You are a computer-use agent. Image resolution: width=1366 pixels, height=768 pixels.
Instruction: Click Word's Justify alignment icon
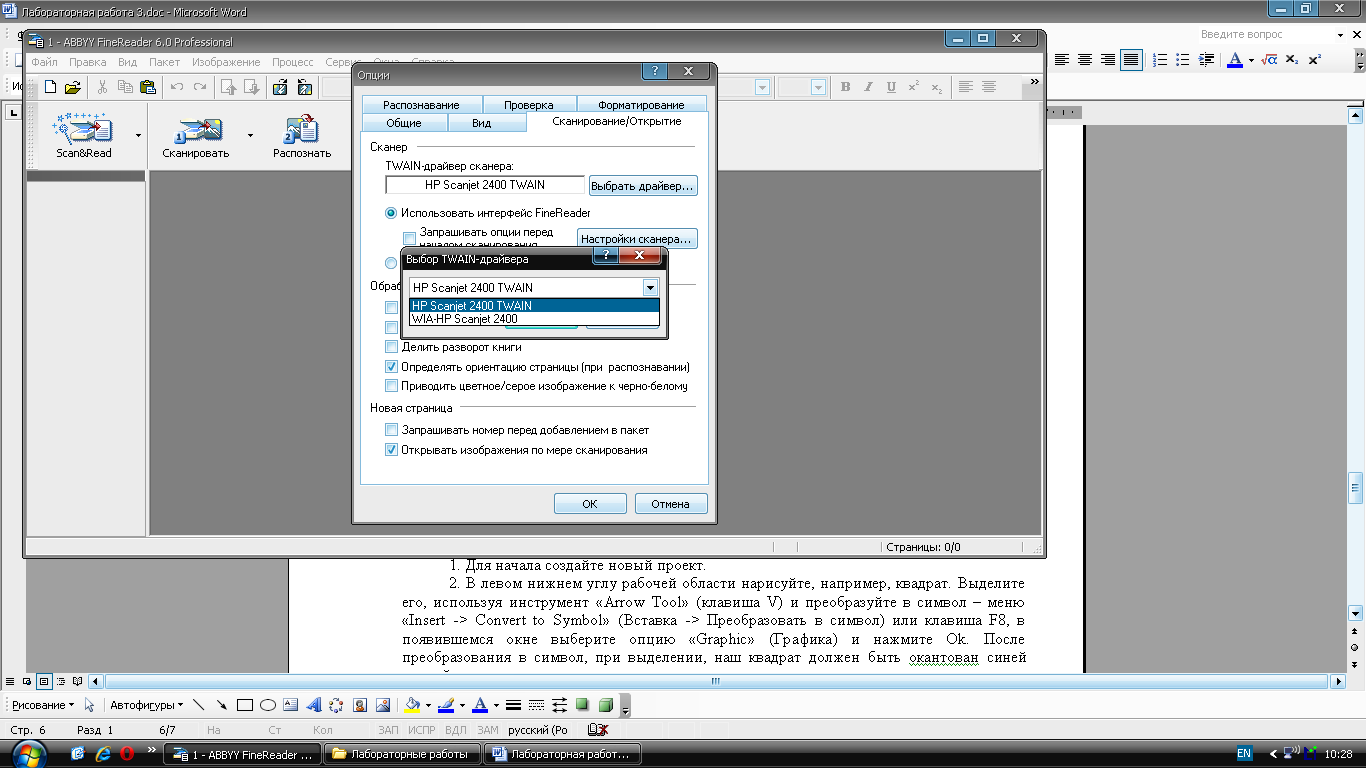click(x=1130, y=60)
